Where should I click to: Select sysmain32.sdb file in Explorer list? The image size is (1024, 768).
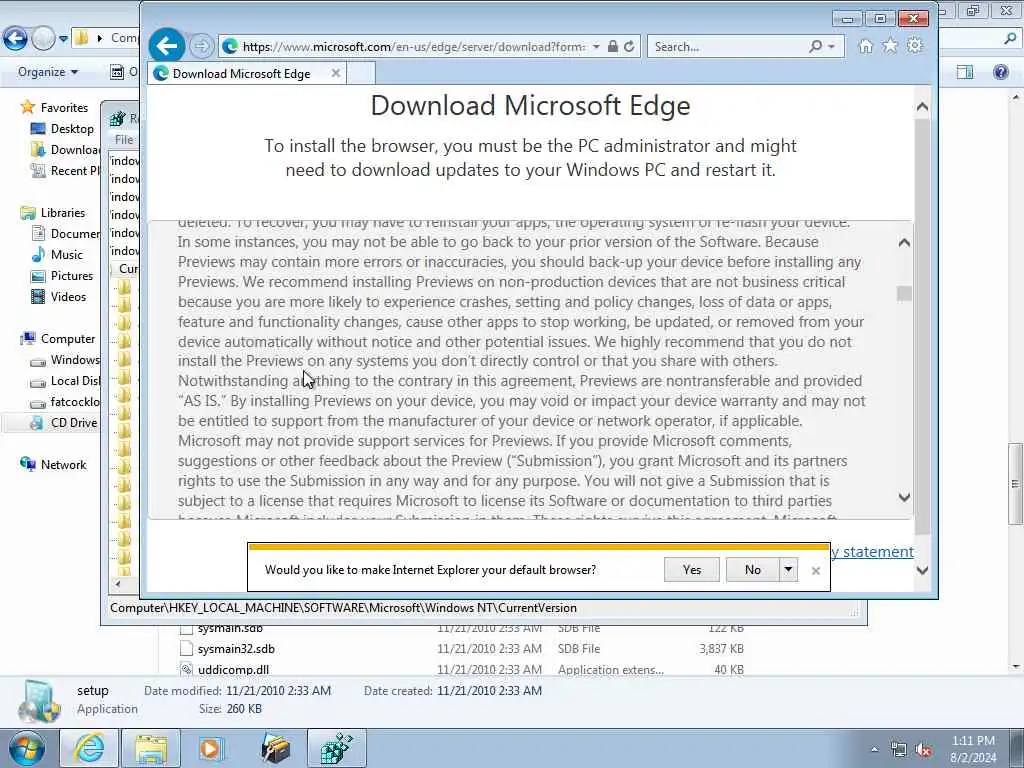coord(236,648)
